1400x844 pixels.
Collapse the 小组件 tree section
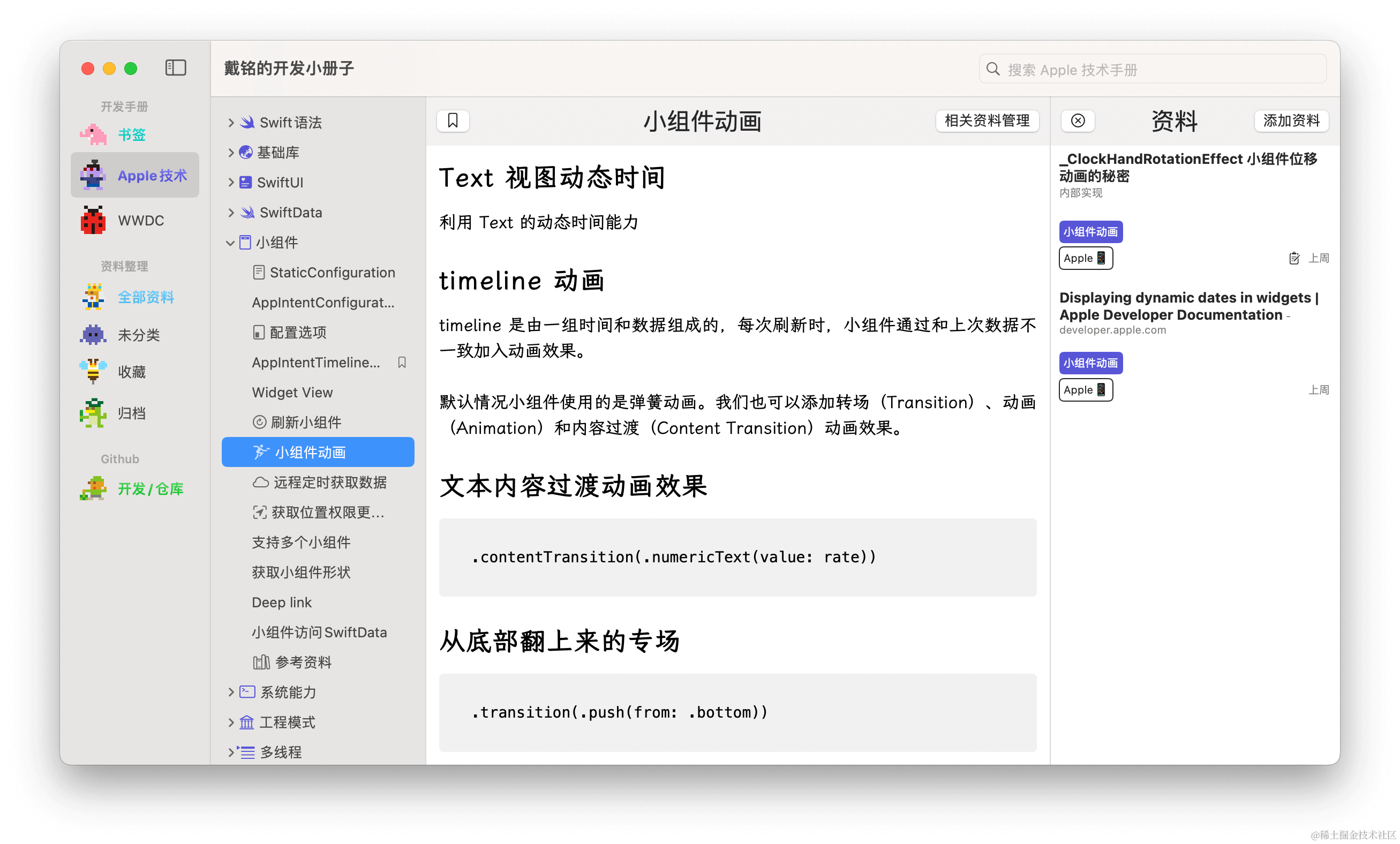[230, 243]
